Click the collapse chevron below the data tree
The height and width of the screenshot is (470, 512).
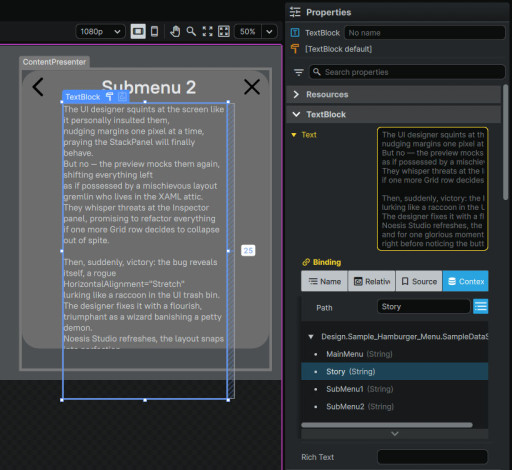395,434
